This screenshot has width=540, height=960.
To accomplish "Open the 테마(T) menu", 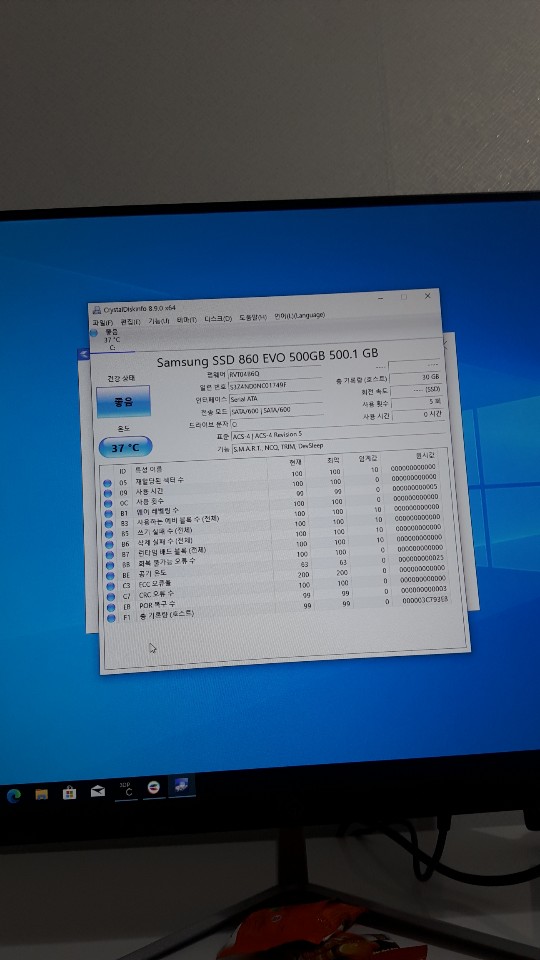I will [187, 320].
